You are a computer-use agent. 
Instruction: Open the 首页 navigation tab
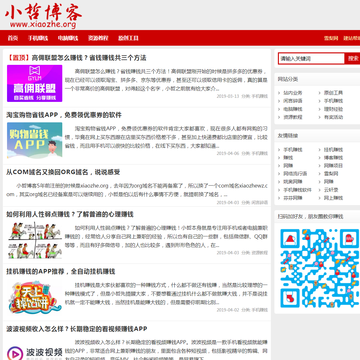click(13, 38)
